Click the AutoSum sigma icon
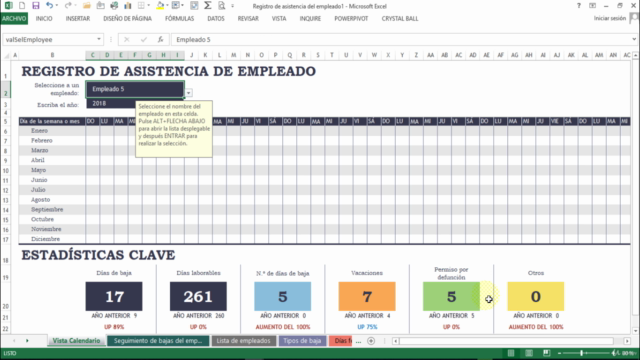This screenshot has width=640, height=360. click(x=208, y=6)
